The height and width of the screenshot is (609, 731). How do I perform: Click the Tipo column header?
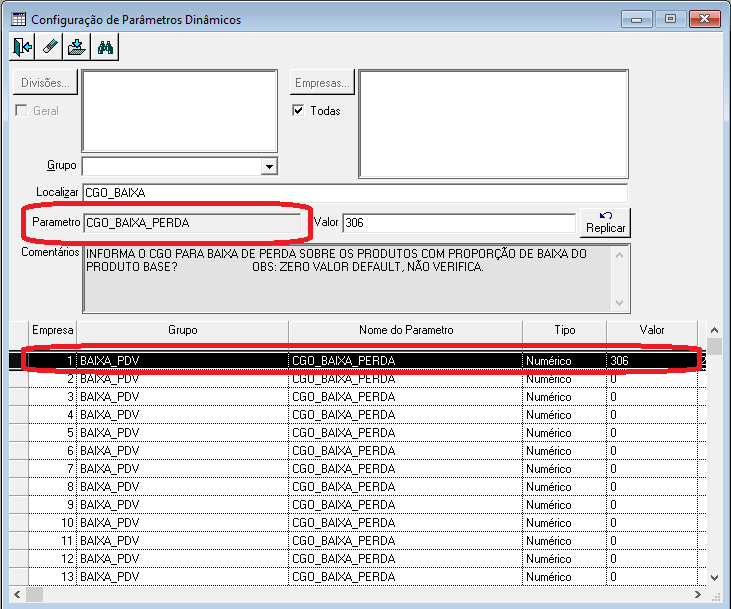(x=565, y=330)
